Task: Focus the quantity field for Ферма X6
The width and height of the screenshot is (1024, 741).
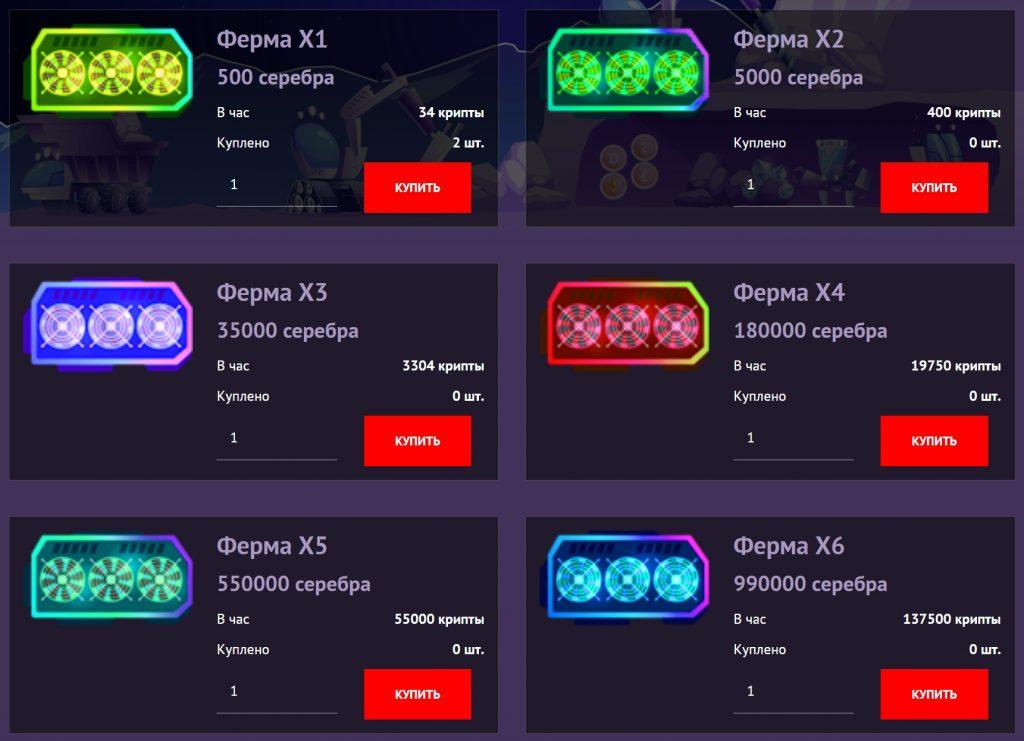Action: click(x=793, y=693)
